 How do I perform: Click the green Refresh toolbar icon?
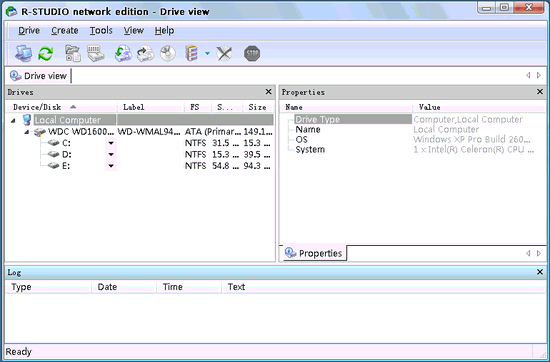coord(46,54)
